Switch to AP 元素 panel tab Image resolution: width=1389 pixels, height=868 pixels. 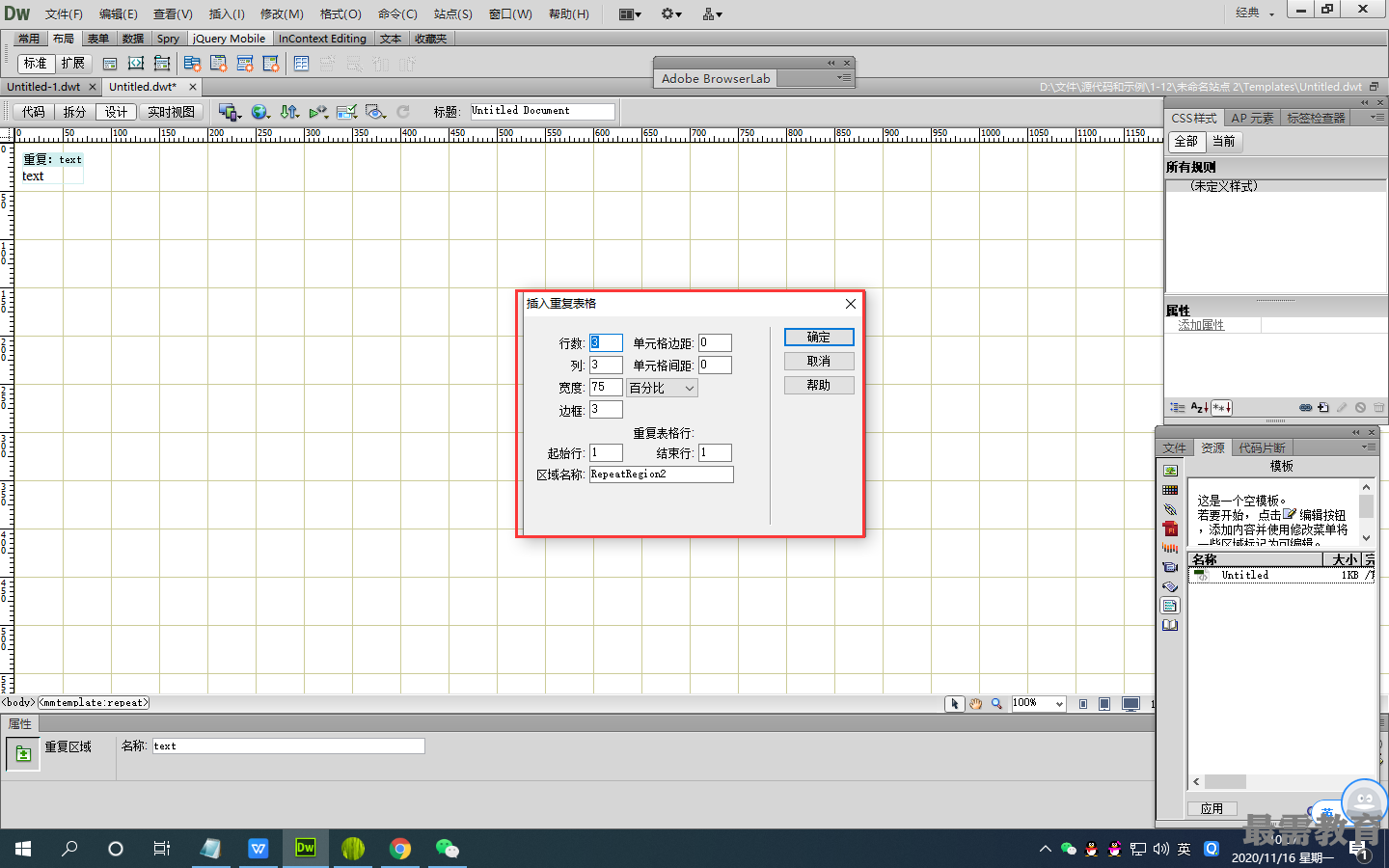pyautogui.click(x=1252, y=118)
